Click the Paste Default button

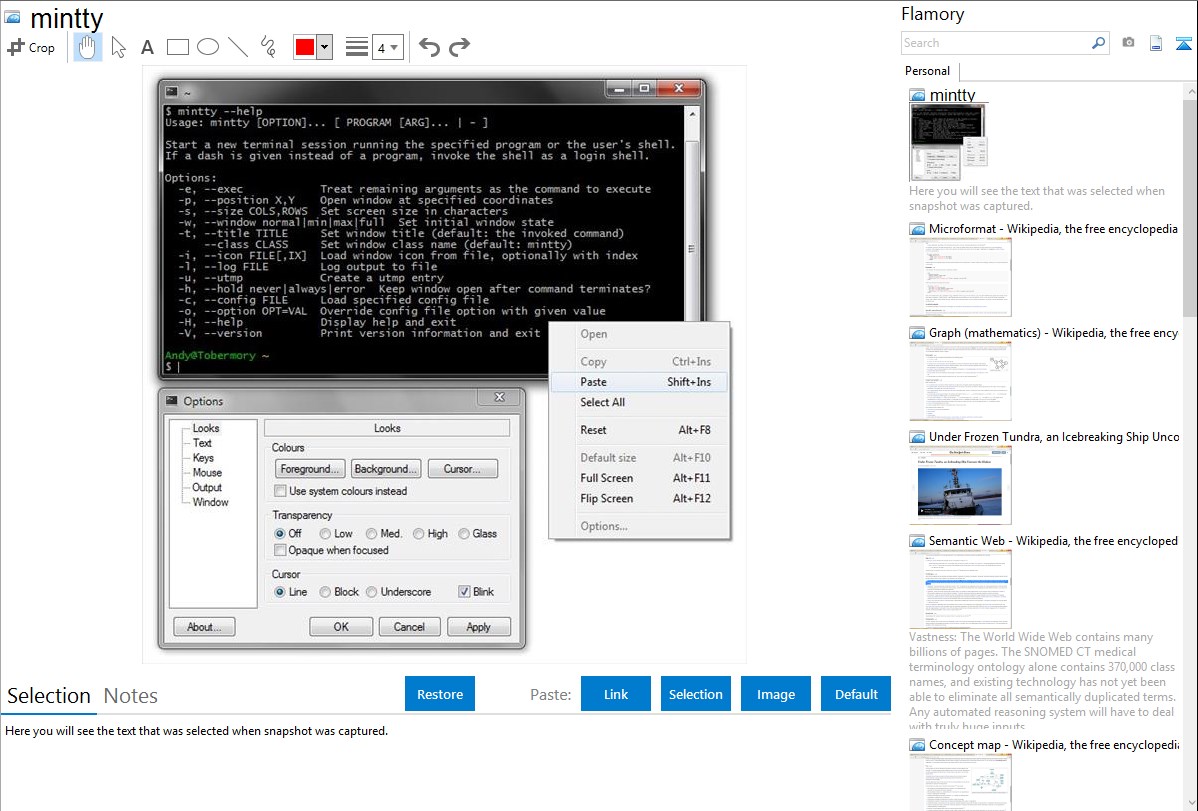tap(856, 693)
